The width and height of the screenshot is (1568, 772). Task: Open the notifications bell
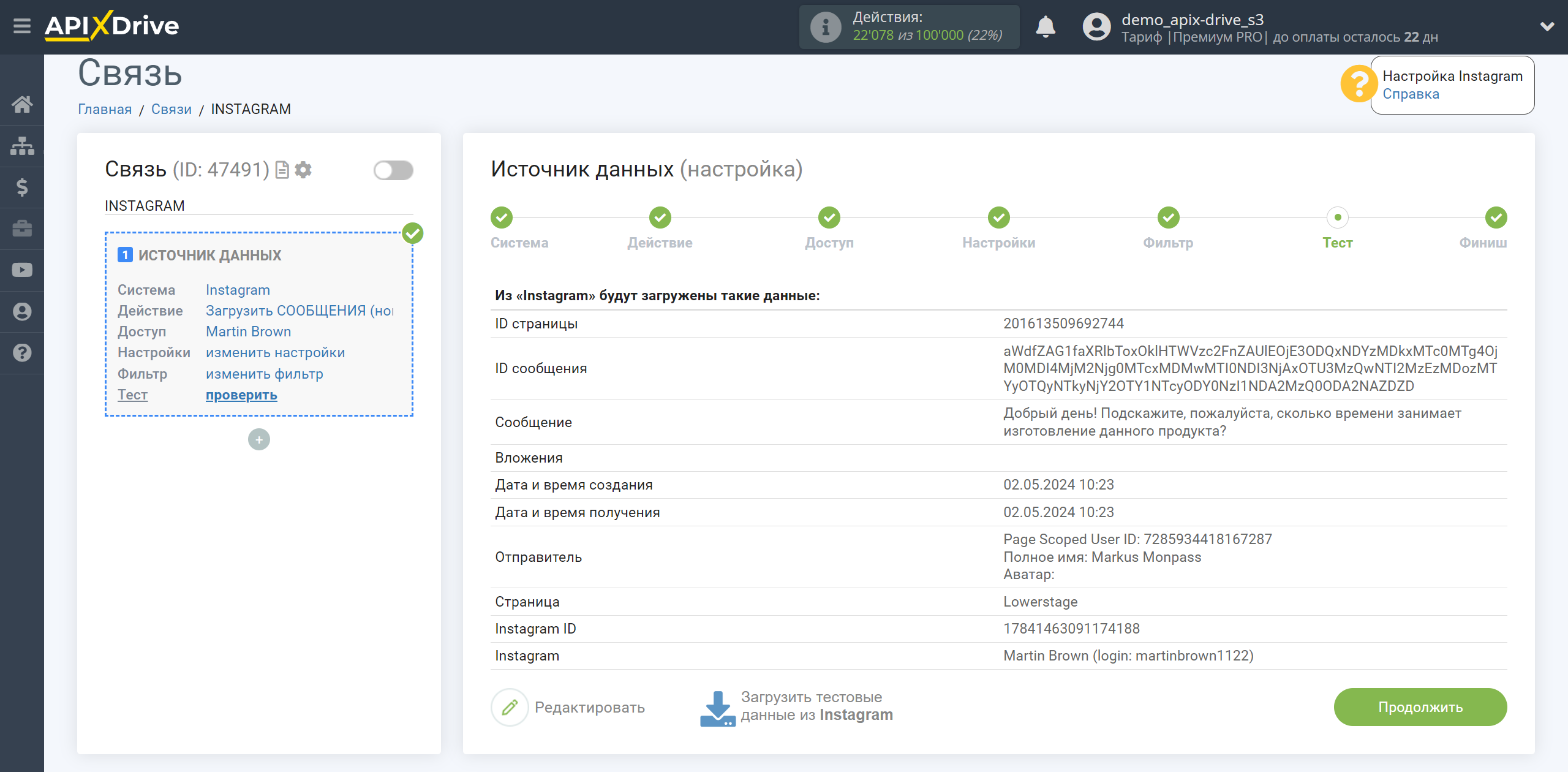(1045, 27)
